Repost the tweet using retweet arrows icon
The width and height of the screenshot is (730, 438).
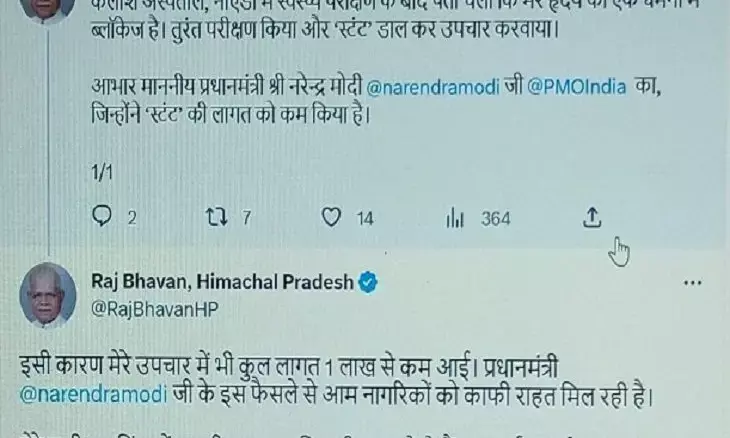click(217, 217)
